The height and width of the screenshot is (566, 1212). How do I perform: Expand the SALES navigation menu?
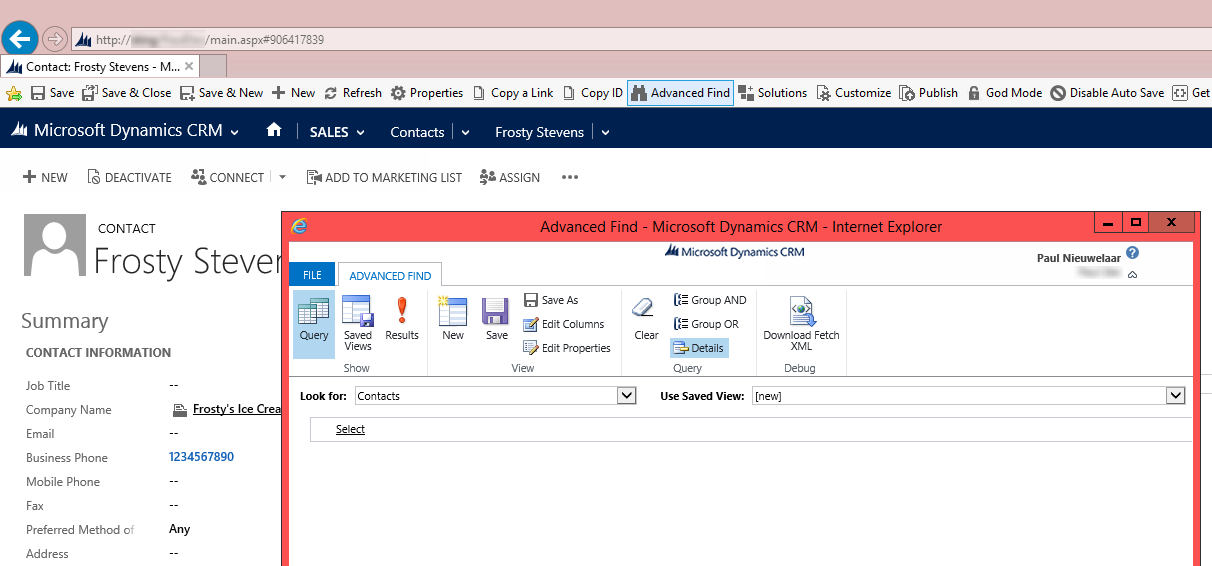(x=337, y=132)
